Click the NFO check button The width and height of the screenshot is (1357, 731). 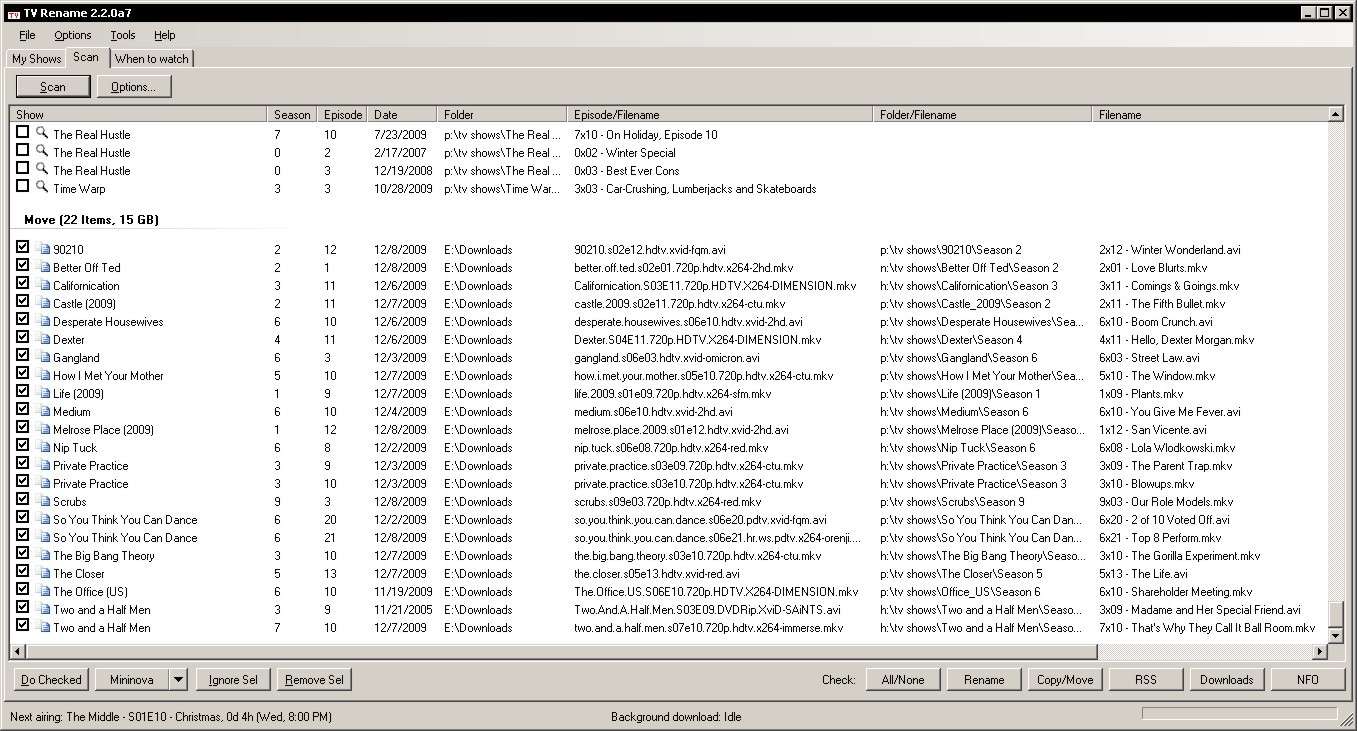coord(1308,680)
